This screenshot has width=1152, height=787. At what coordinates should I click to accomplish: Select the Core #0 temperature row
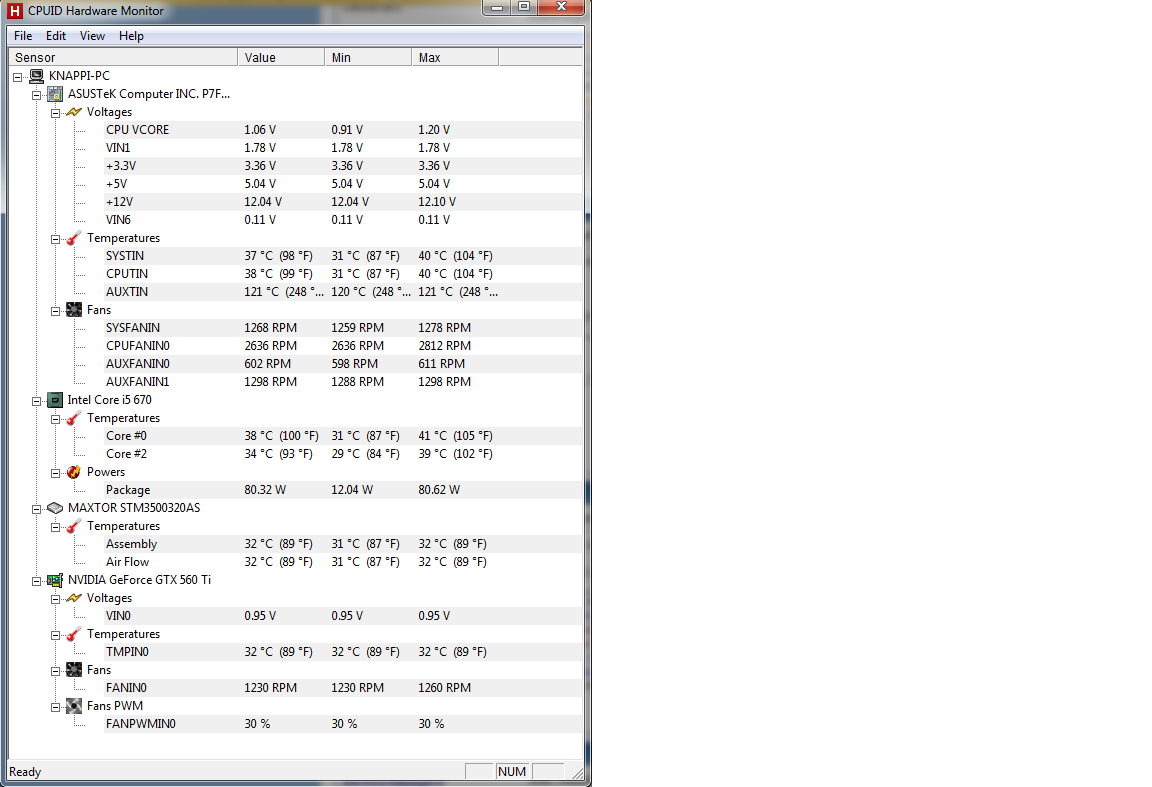343,436
